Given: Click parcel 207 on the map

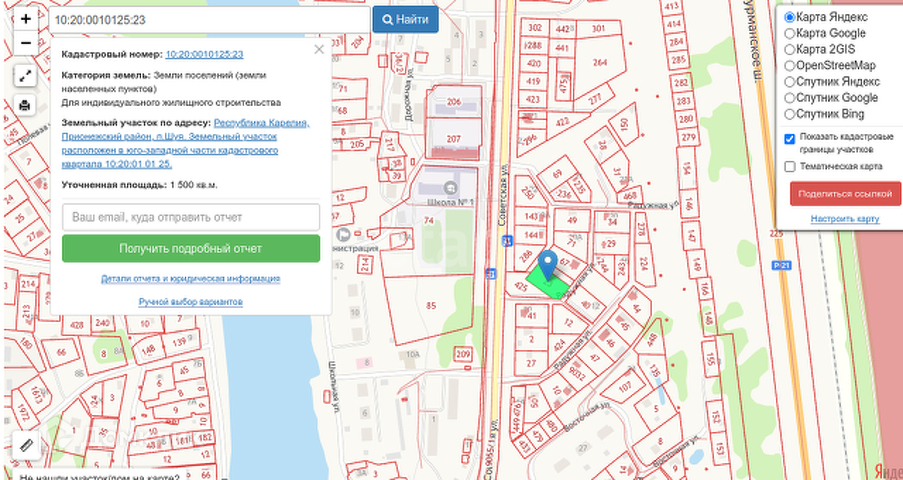Looking at the screenshot, I should [x=454, y=139].
